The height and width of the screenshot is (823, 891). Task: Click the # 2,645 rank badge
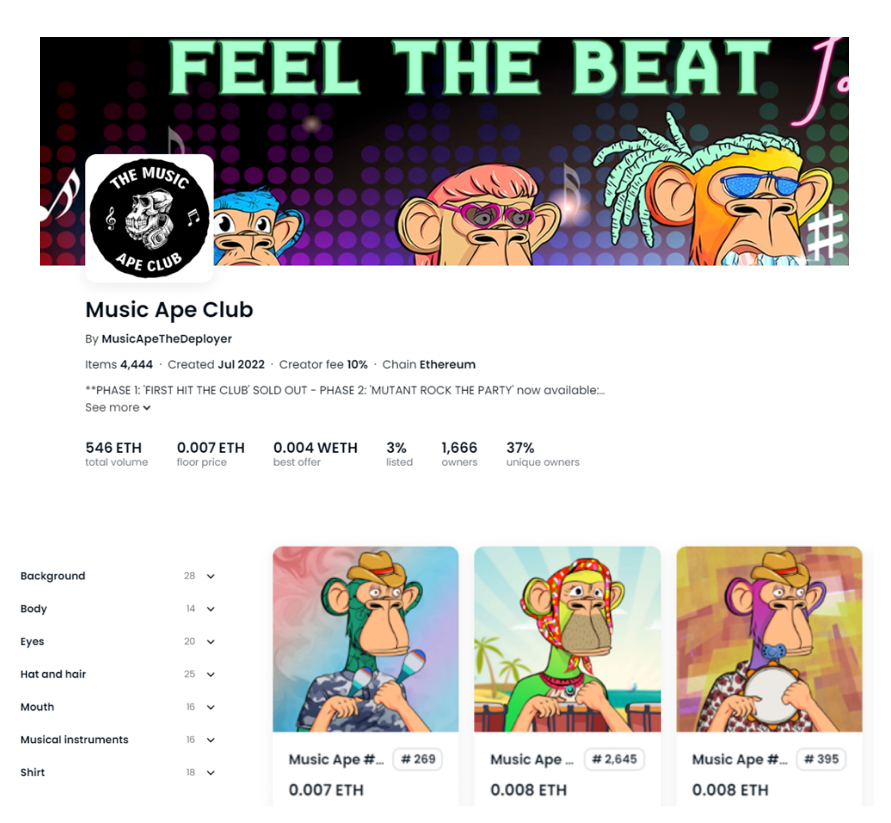[614, 759]
